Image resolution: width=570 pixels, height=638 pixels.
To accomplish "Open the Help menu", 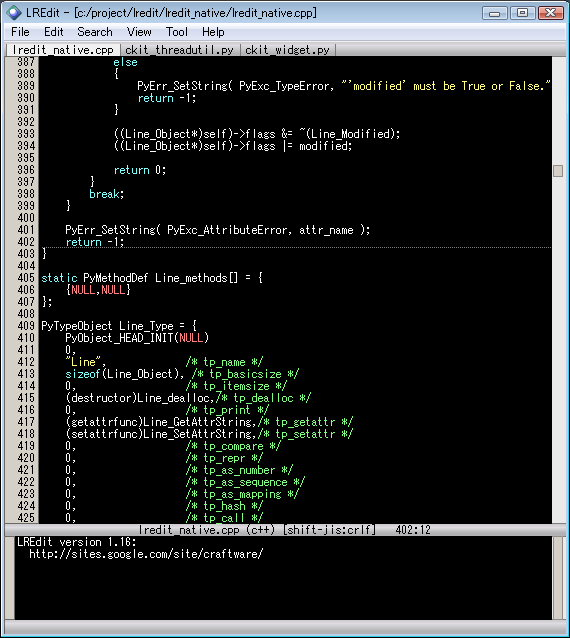I will click(213, 32).
